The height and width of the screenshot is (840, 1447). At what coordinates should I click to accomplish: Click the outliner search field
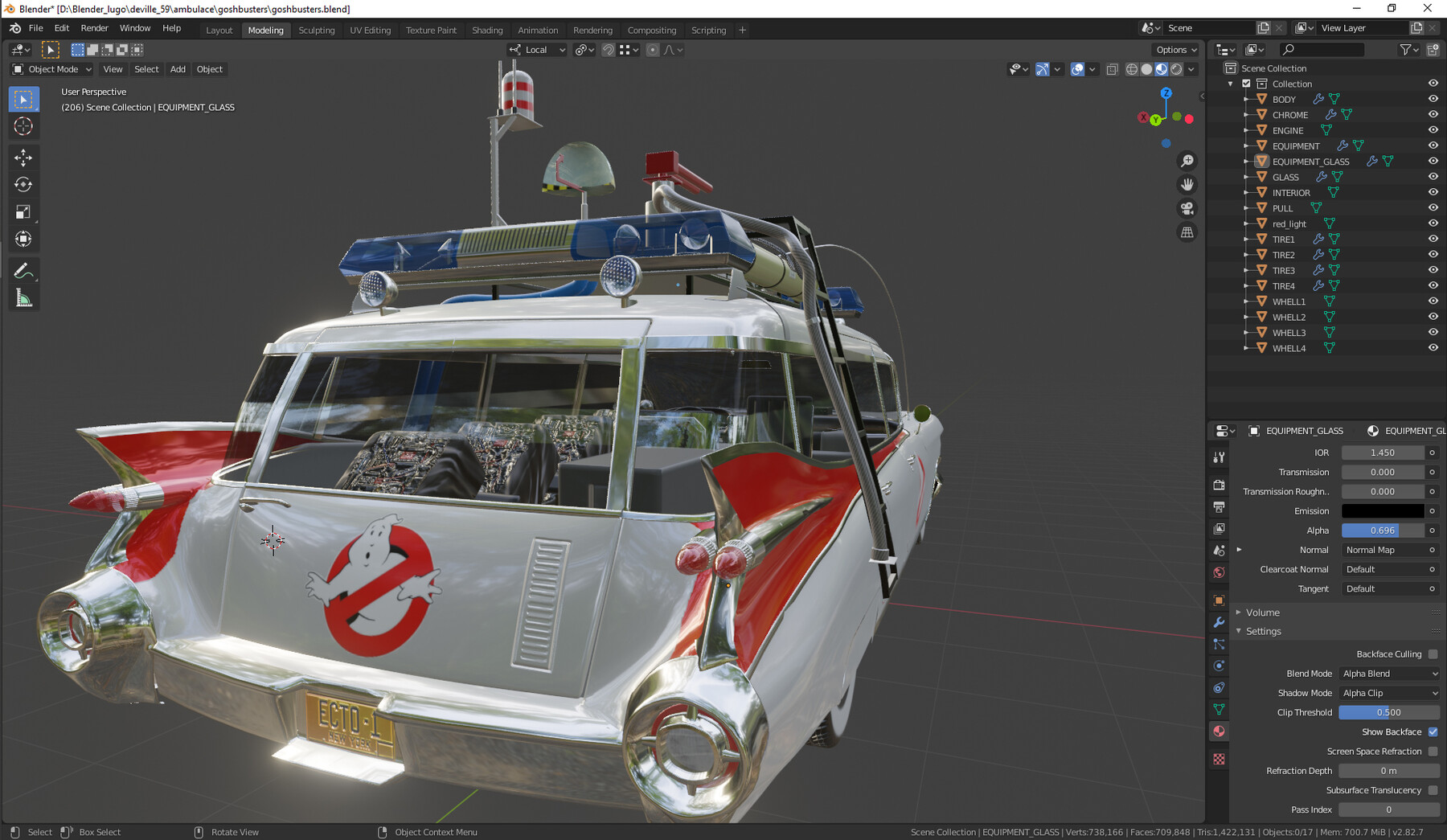point(1322,50)
